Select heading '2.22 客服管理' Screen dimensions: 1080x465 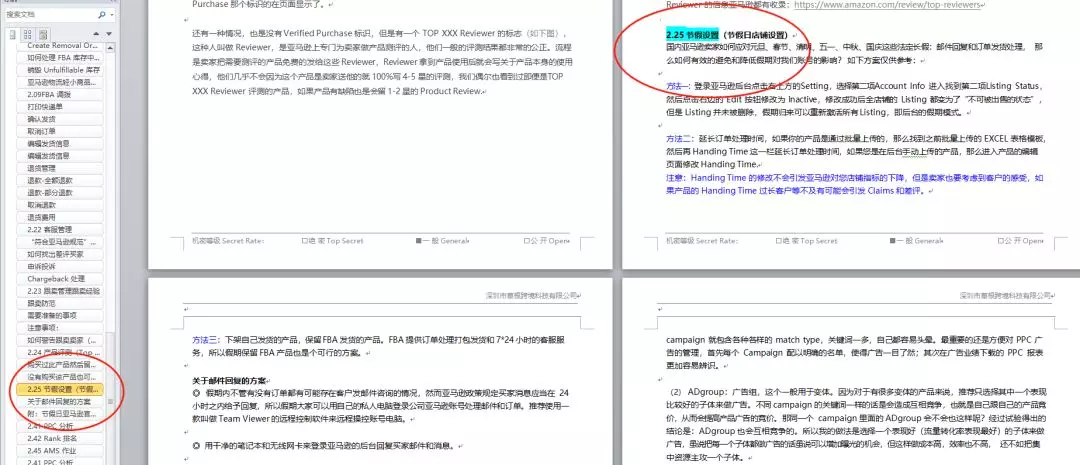(x=62, y=229)
